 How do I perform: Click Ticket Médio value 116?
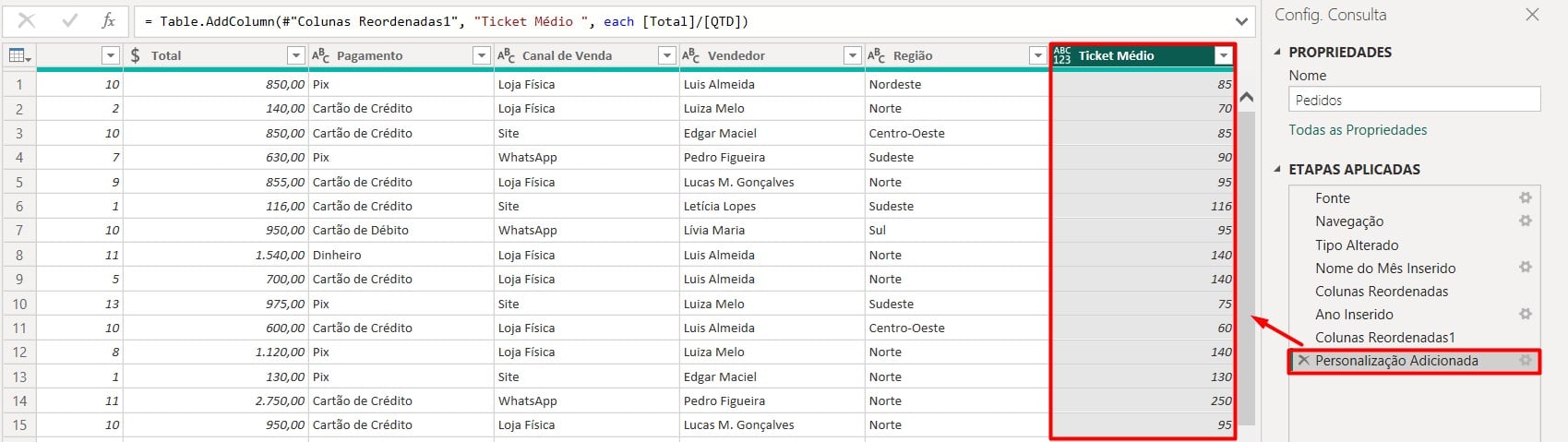tap(1143, 207)
